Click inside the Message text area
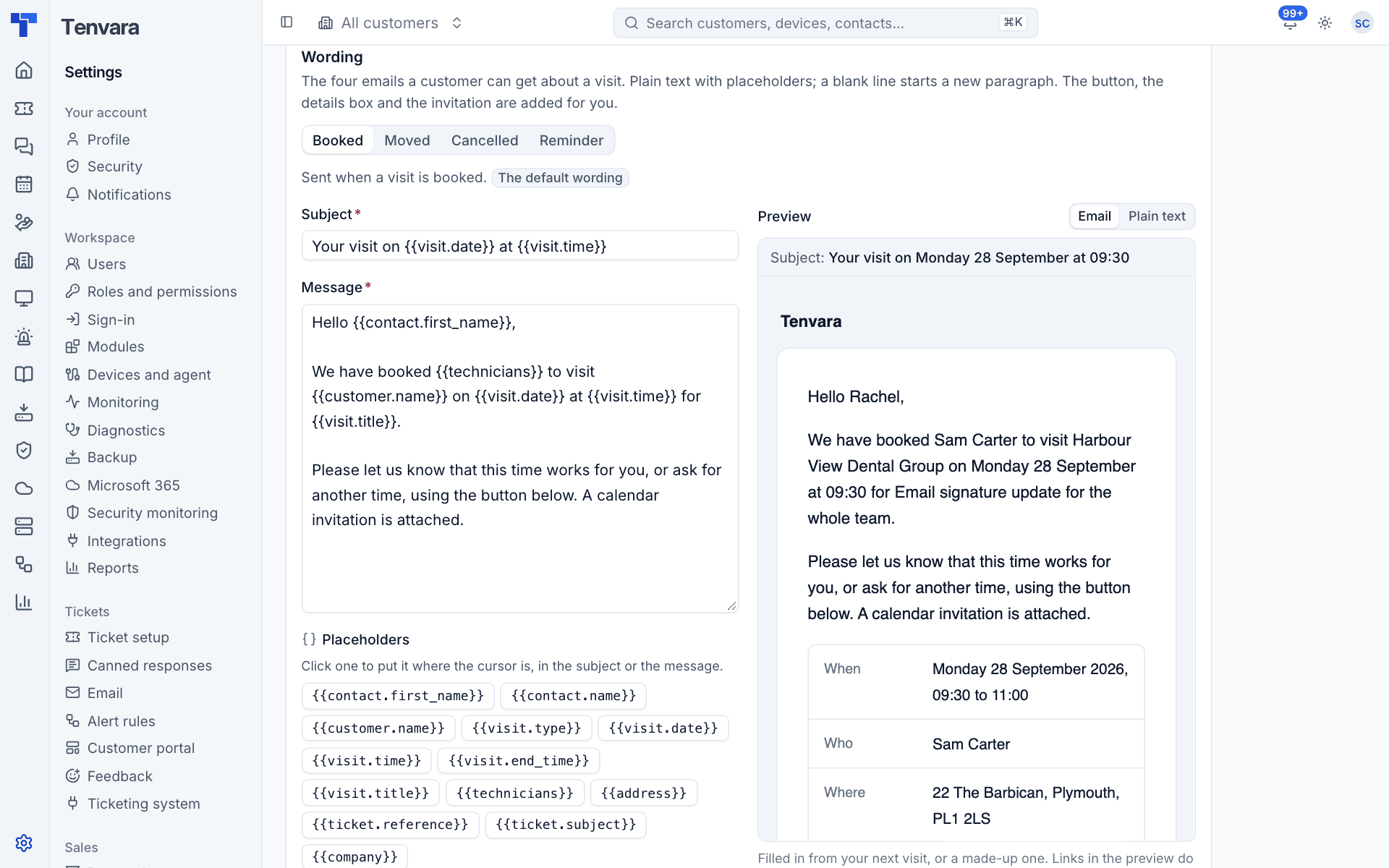 [x=520, y=459]
